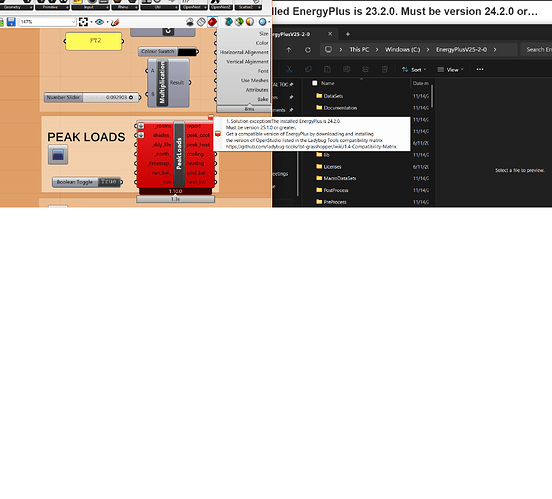This screenshot has height=499, width=552.
Task: Click the Share icon in Explorer toolbar
Action: (365, 69)
